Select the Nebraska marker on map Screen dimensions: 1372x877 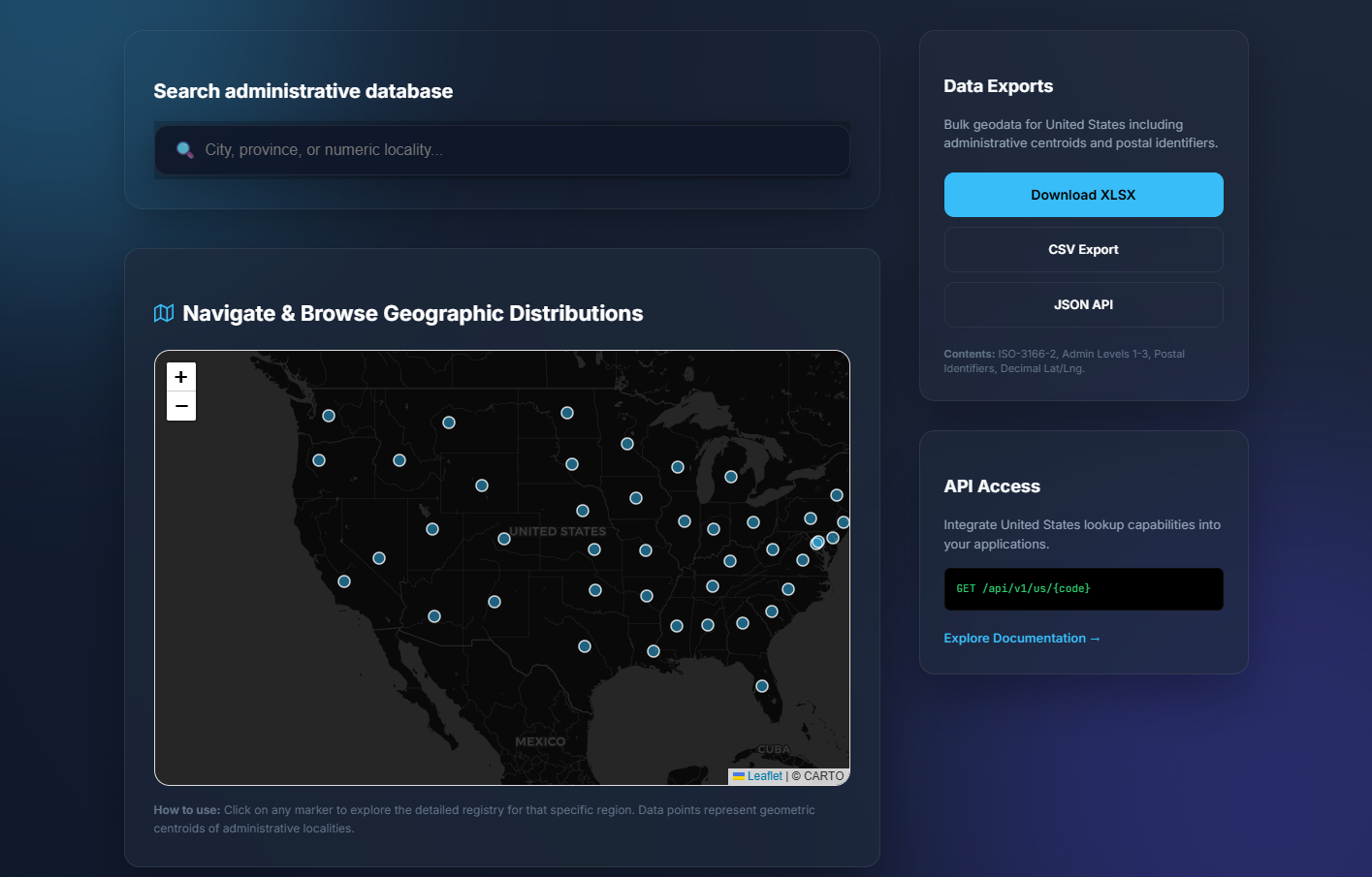(x=583, y=511)
